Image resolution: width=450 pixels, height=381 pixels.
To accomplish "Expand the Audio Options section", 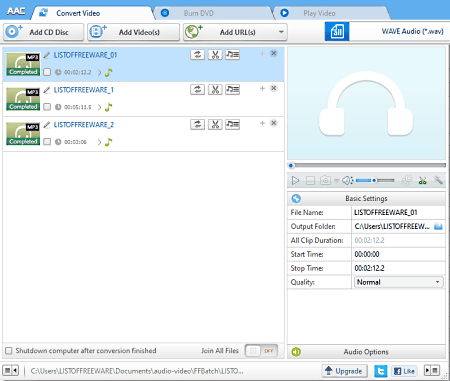I will click(366, 352).
